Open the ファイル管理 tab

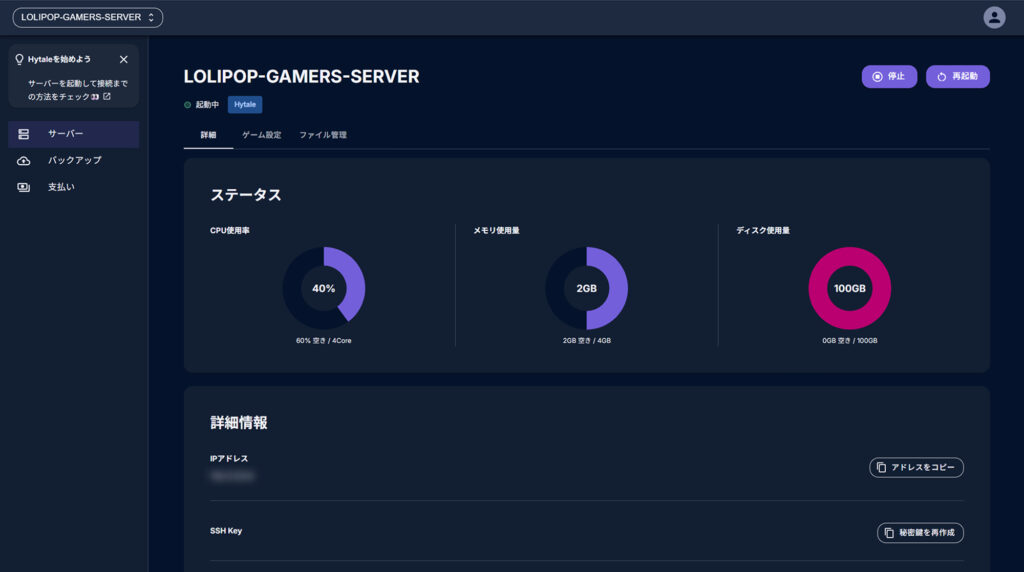coord(323,135)
